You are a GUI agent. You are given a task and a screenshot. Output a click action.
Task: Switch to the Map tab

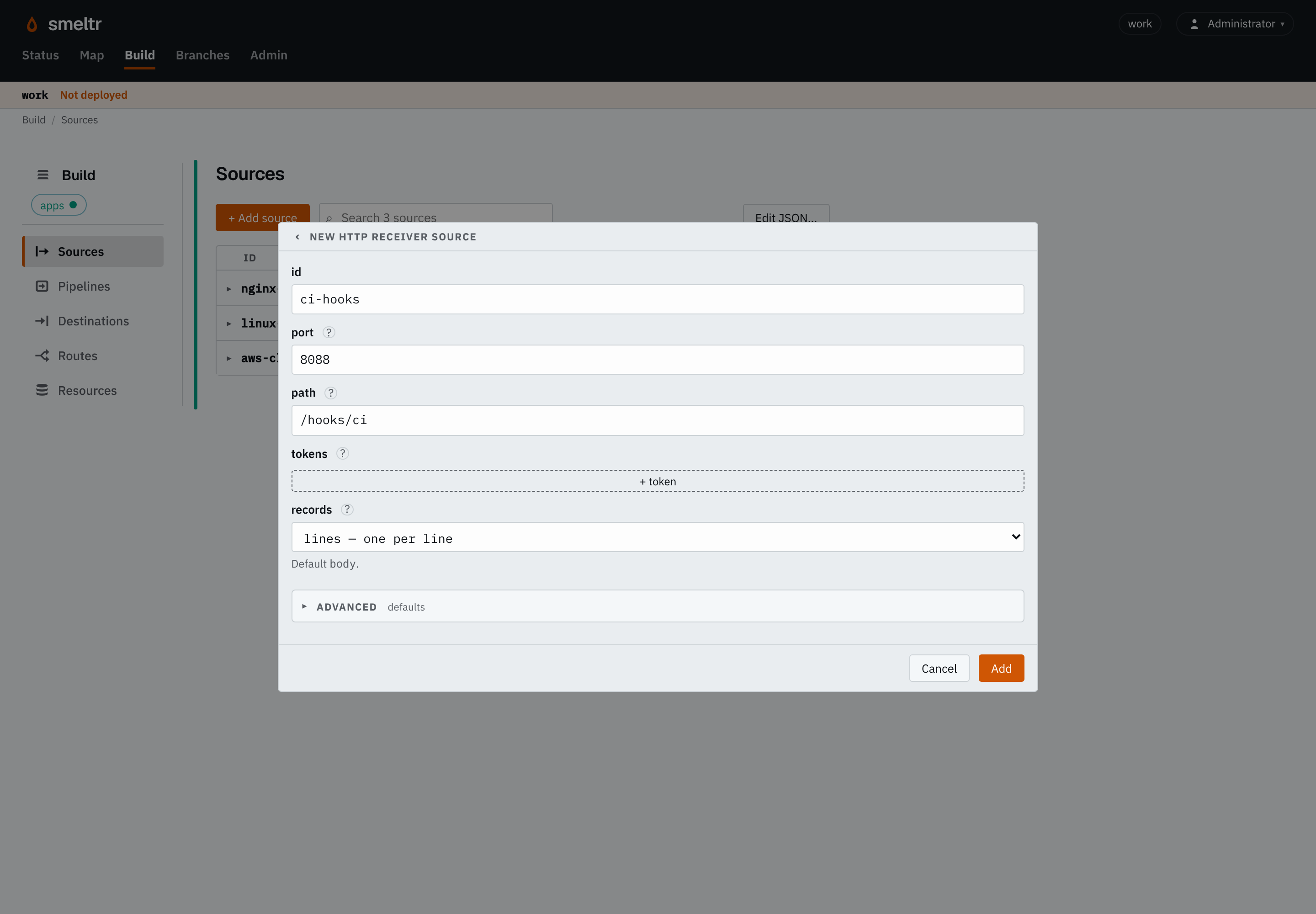click(x=92, y=56)
